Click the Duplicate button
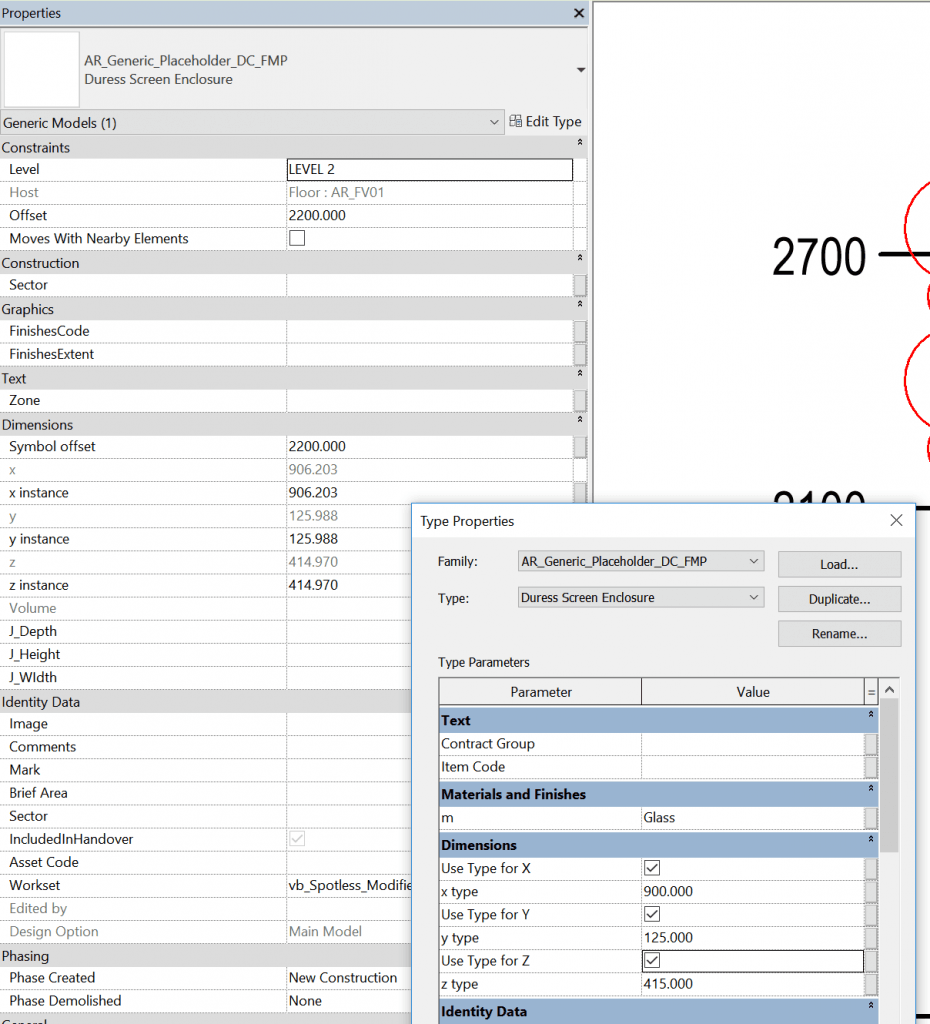The height and width of the screenshot is (1024, 930). point(839,599)
